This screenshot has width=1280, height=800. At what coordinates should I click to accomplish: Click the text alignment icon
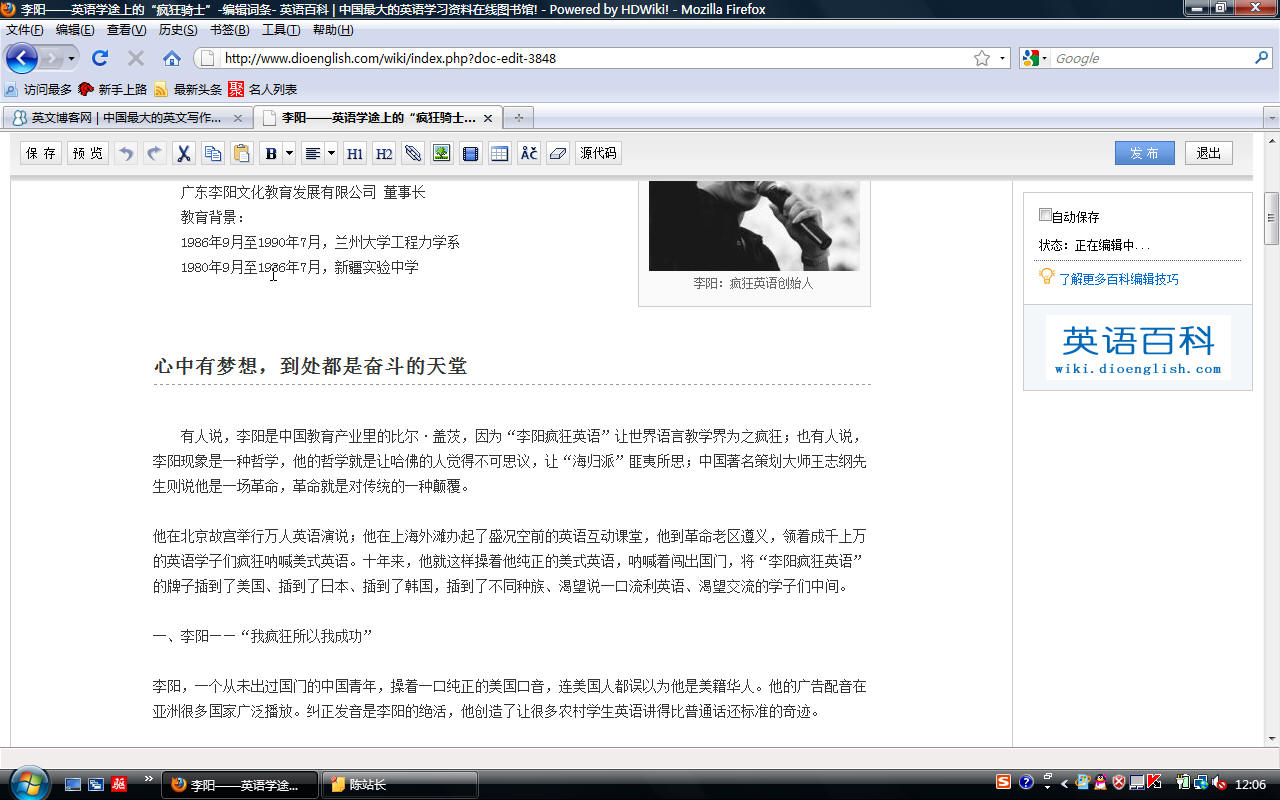313,153
